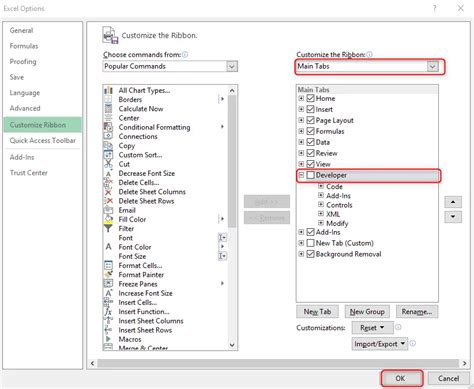This screenshot has width=474, height=389.
Task: Open the Reset dropdown button
Action: pyautogui.click(x=372, y=328)
